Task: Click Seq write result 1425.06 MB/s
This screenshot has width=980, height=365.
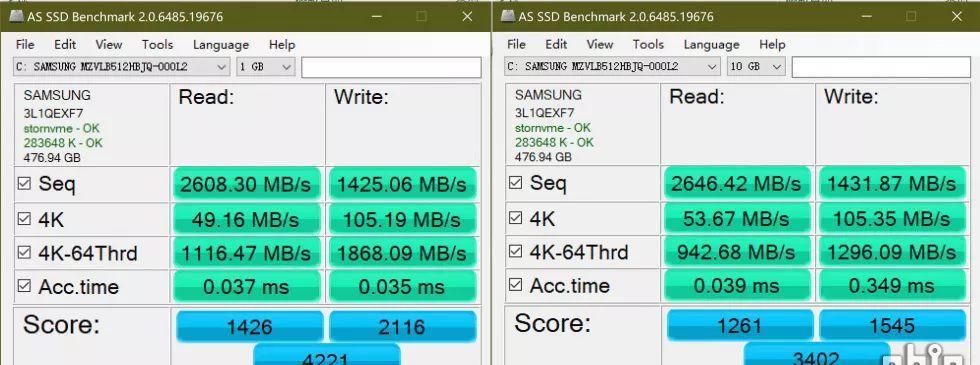Action: (402, 184)
